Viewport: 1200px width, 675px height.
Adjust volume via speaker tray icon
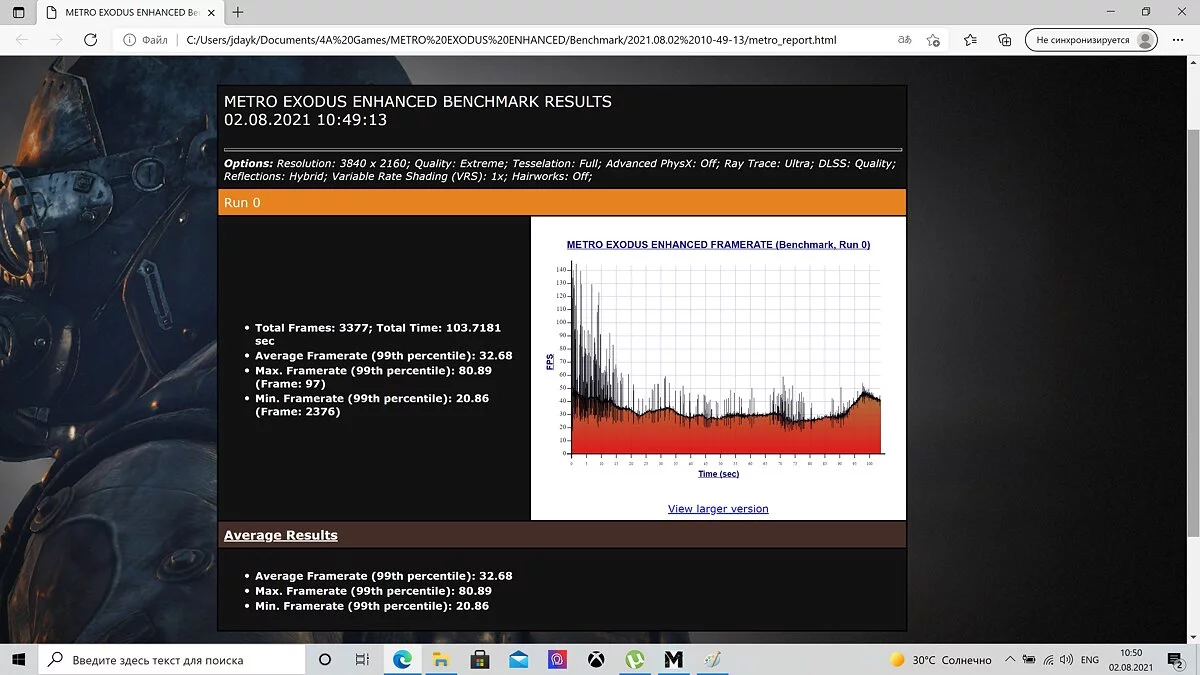pyautogui.click(x=1066, y=660)
